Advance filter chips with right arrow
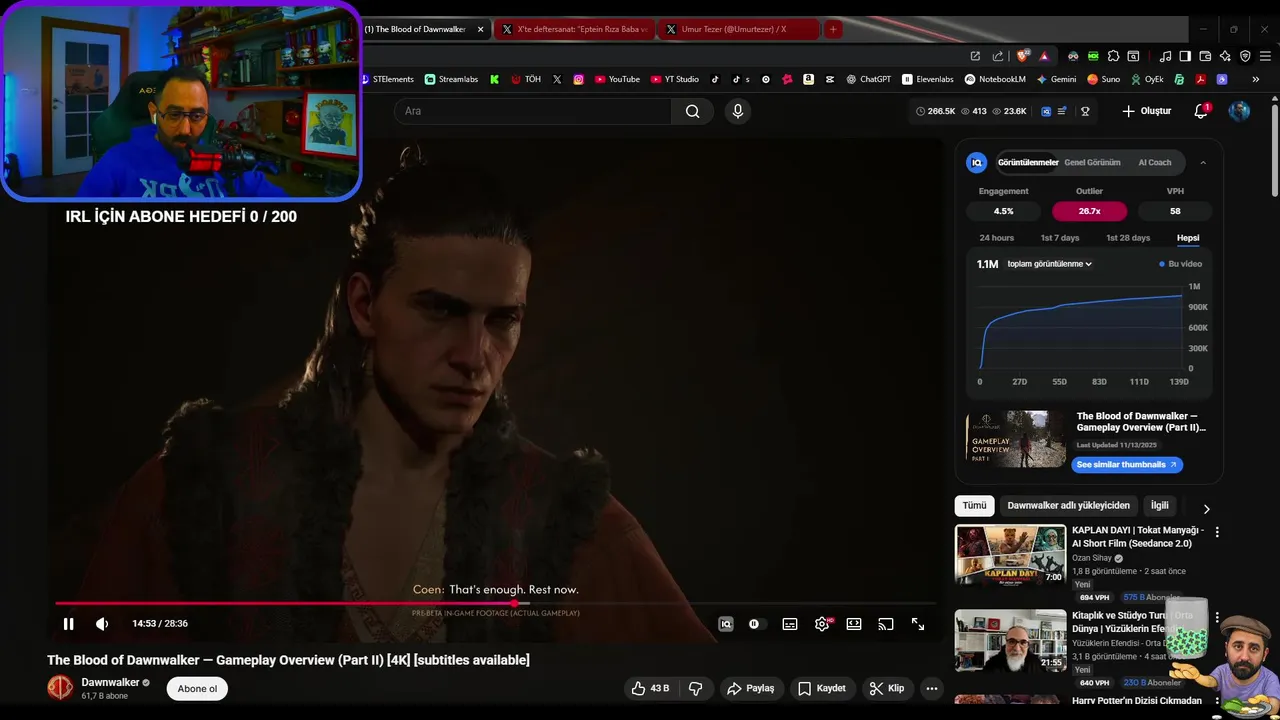 [1206, 508]
